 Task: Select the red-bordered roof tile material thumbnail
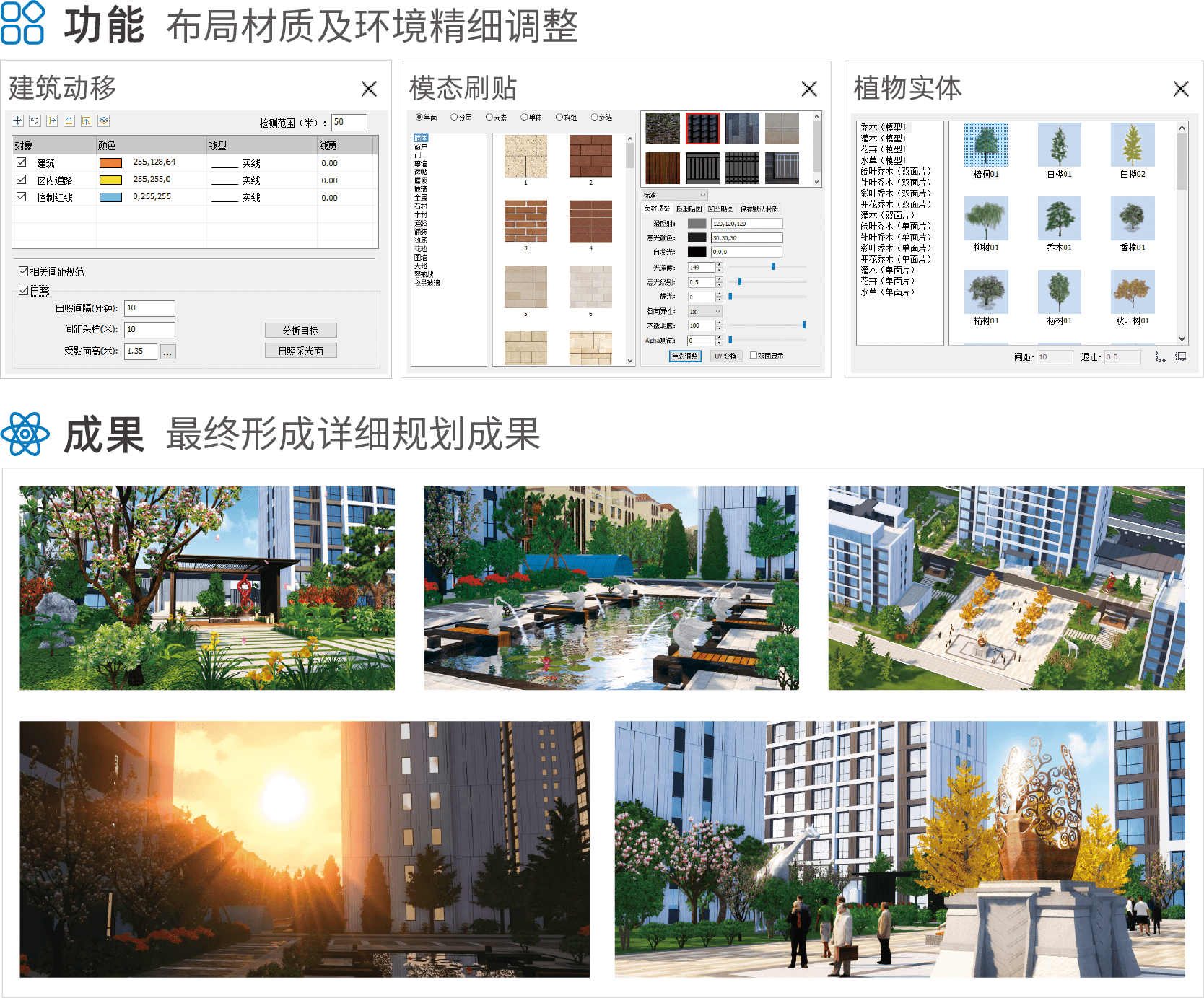(702, 128)
